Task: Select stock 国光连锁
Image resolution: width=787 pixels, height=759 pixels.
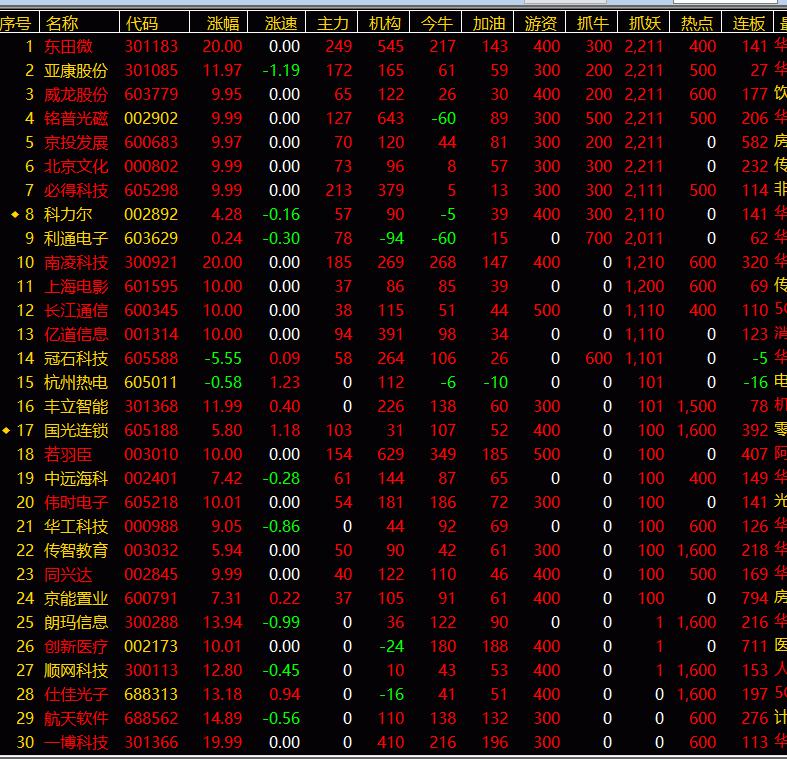Action: [76, 431]
